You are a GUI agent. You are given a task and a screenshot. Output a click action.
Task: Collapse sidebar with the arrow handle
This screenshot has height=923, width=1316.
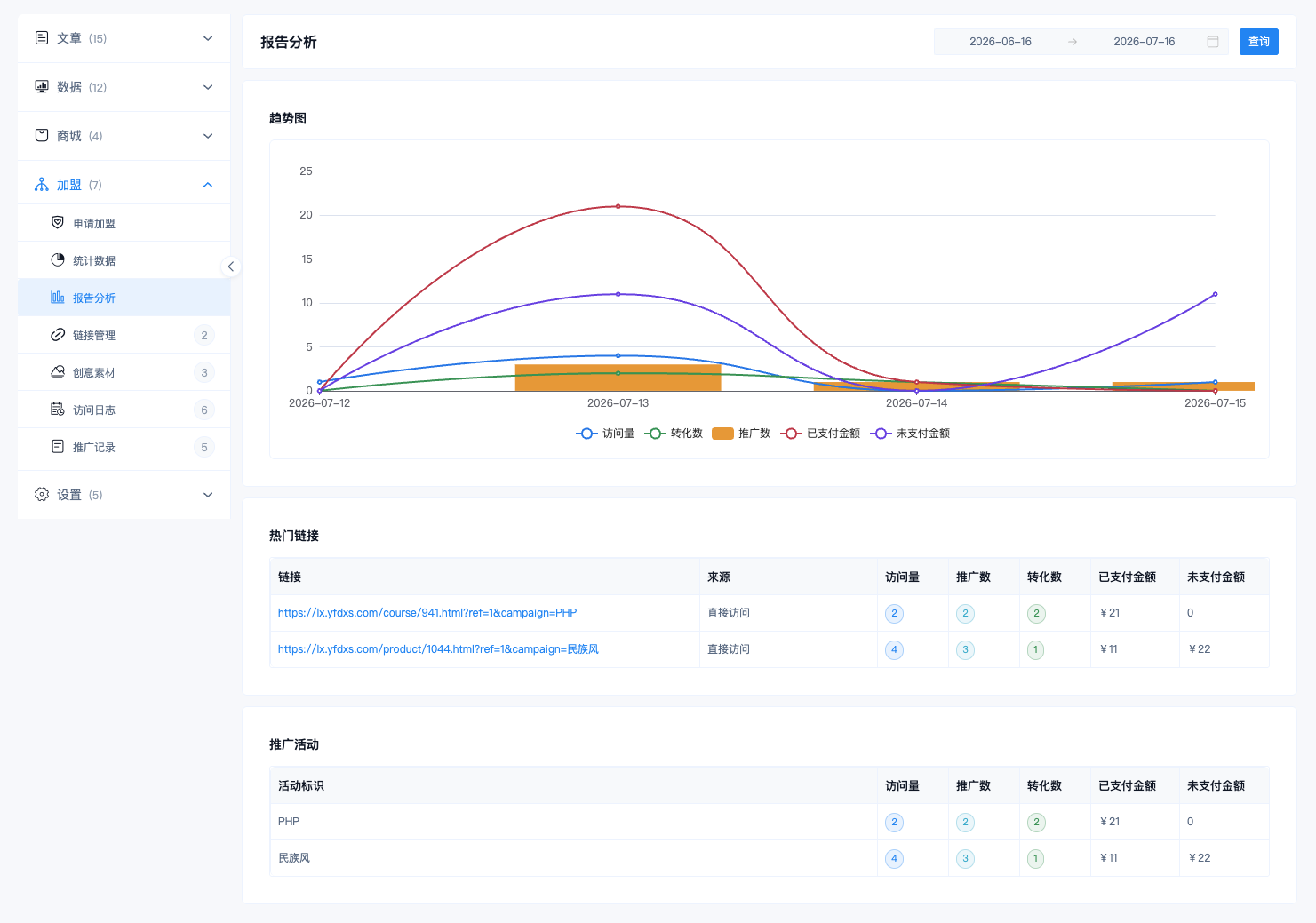(x=230, y=267)
